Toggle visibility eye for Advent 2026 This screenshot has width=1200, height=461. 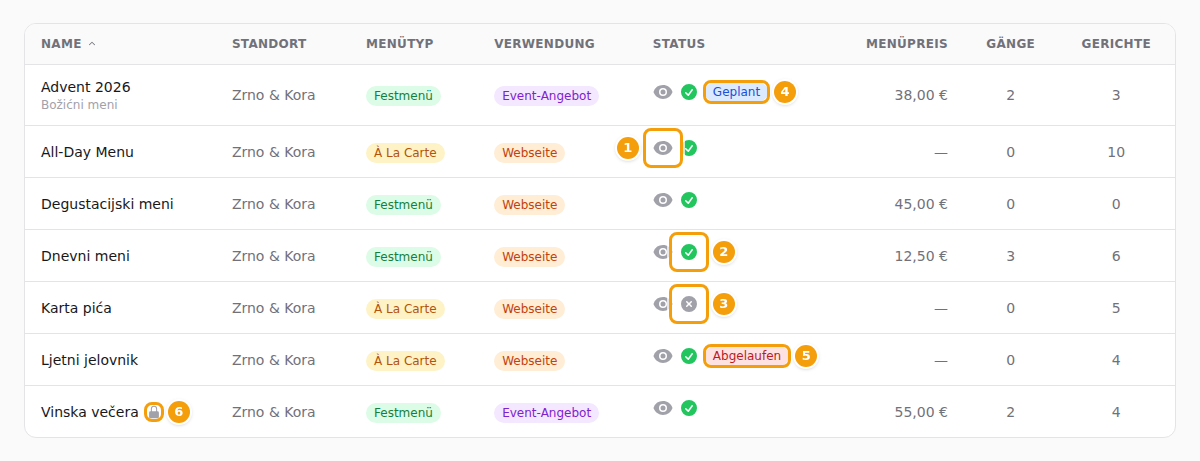coord(662,92)
